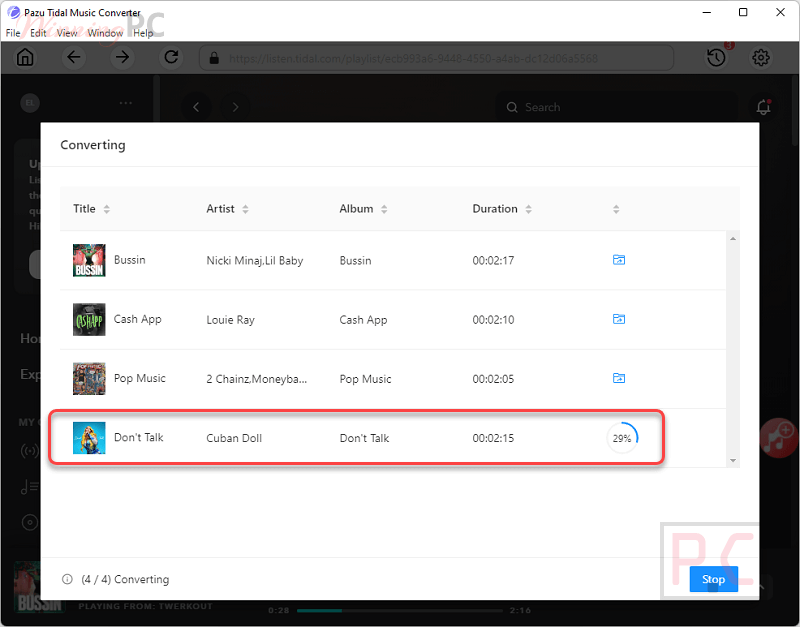
Task: Click scroll-down arrow of the song list
Action: click(733, 460)
